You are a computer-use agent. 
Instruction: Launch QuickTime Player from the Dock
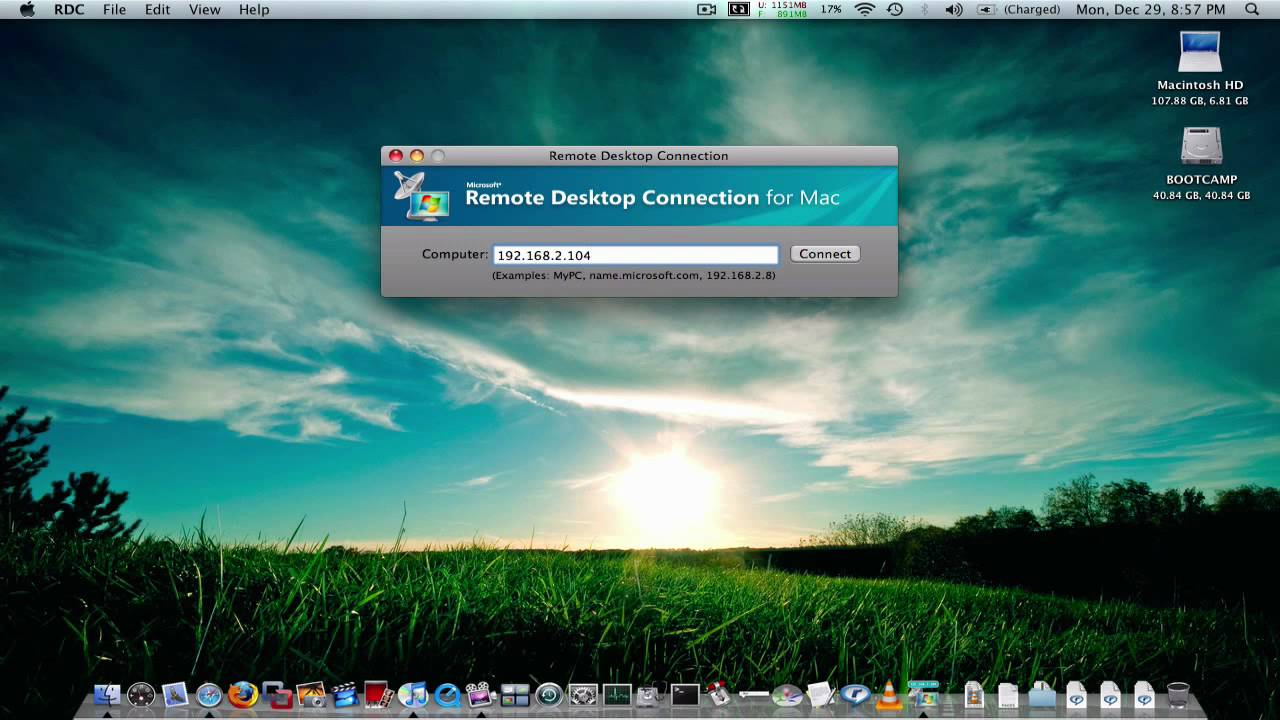point(447,694)
